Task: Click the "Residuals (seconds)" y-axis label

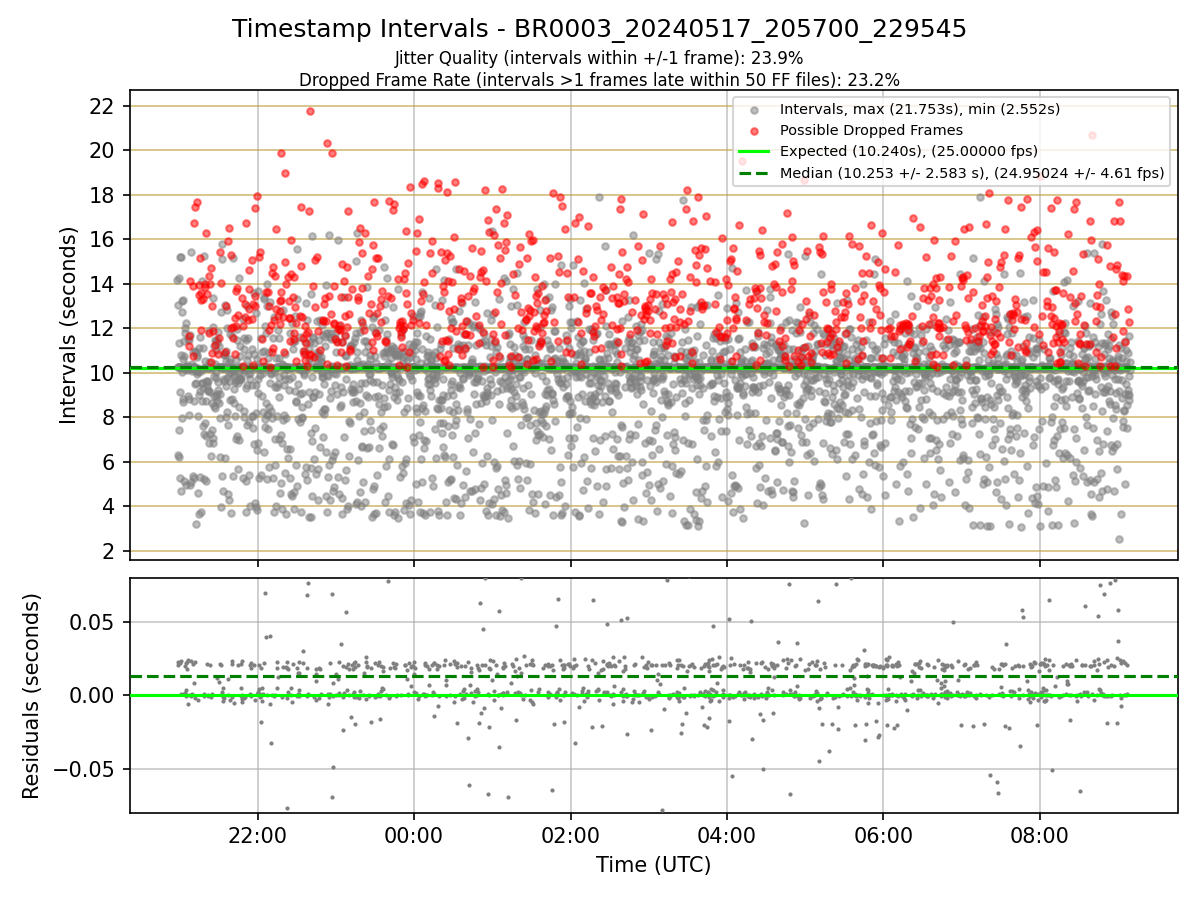Action: point(32,696)
